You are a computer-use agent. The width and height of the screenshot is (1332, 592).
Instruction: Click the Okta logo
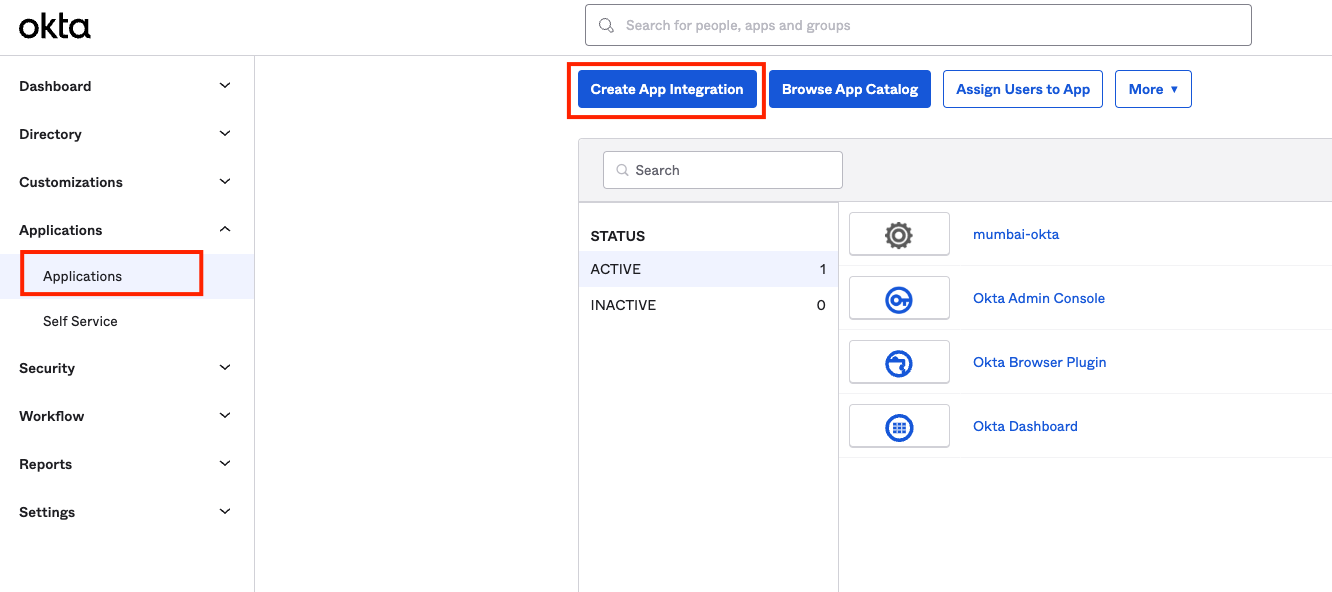55,27
